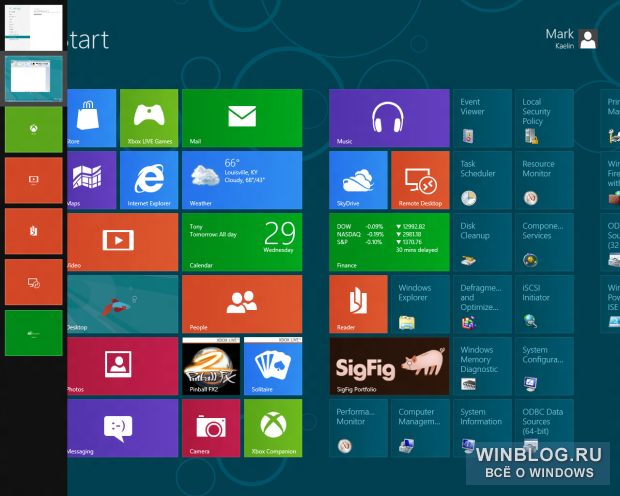Viewport: 620px width, 496px height.
Task: Switch to Remote Desktop in switcher
Action: click(34, 282)
